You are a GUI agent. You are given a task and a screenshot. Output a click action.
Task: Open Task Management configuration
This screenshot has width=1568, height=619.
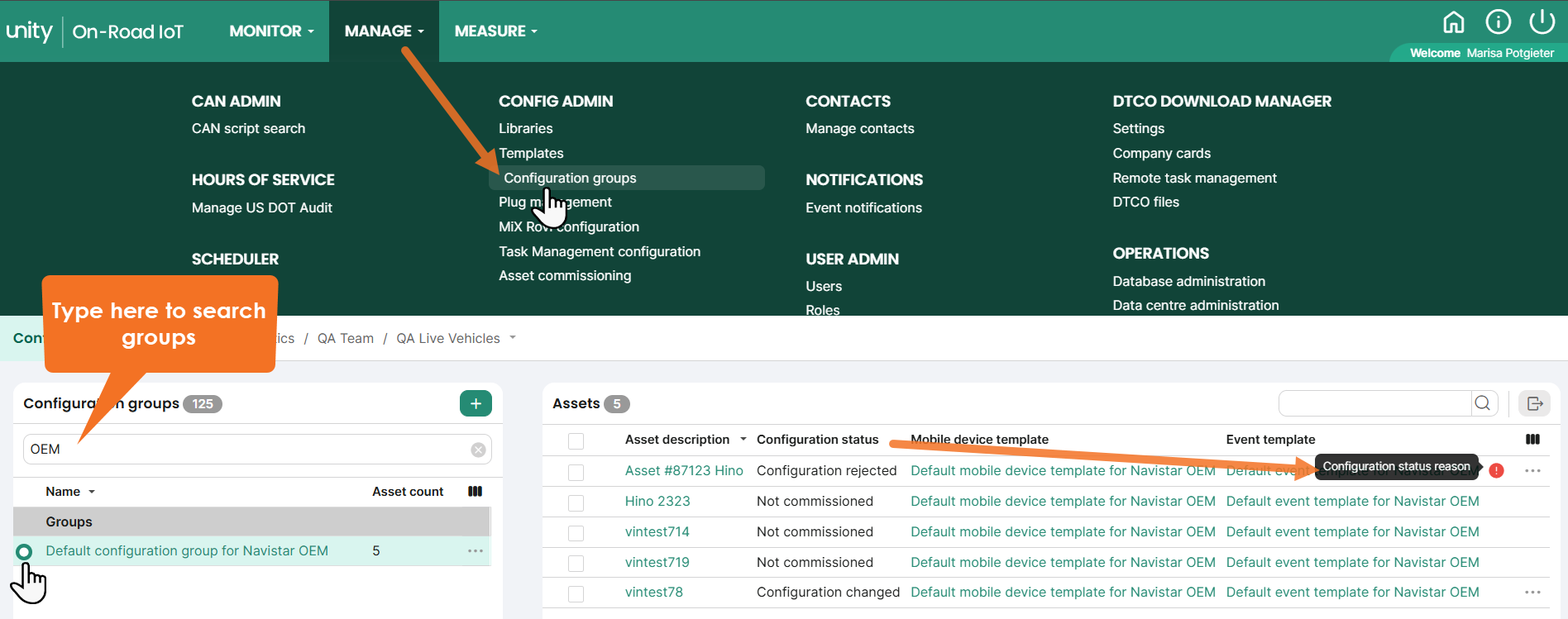(599, 251)
